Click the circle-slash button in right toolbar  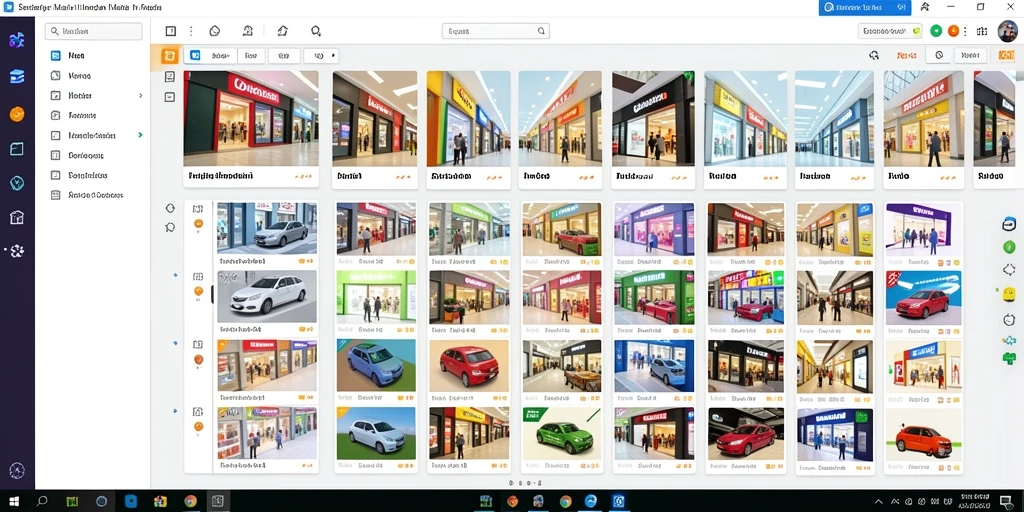[x=939, y=56]
